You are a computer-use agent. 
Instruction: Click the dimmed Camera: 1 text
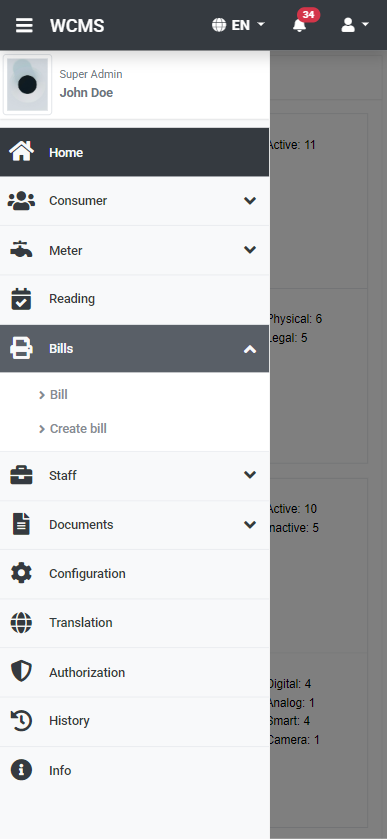tap(295, 740)
